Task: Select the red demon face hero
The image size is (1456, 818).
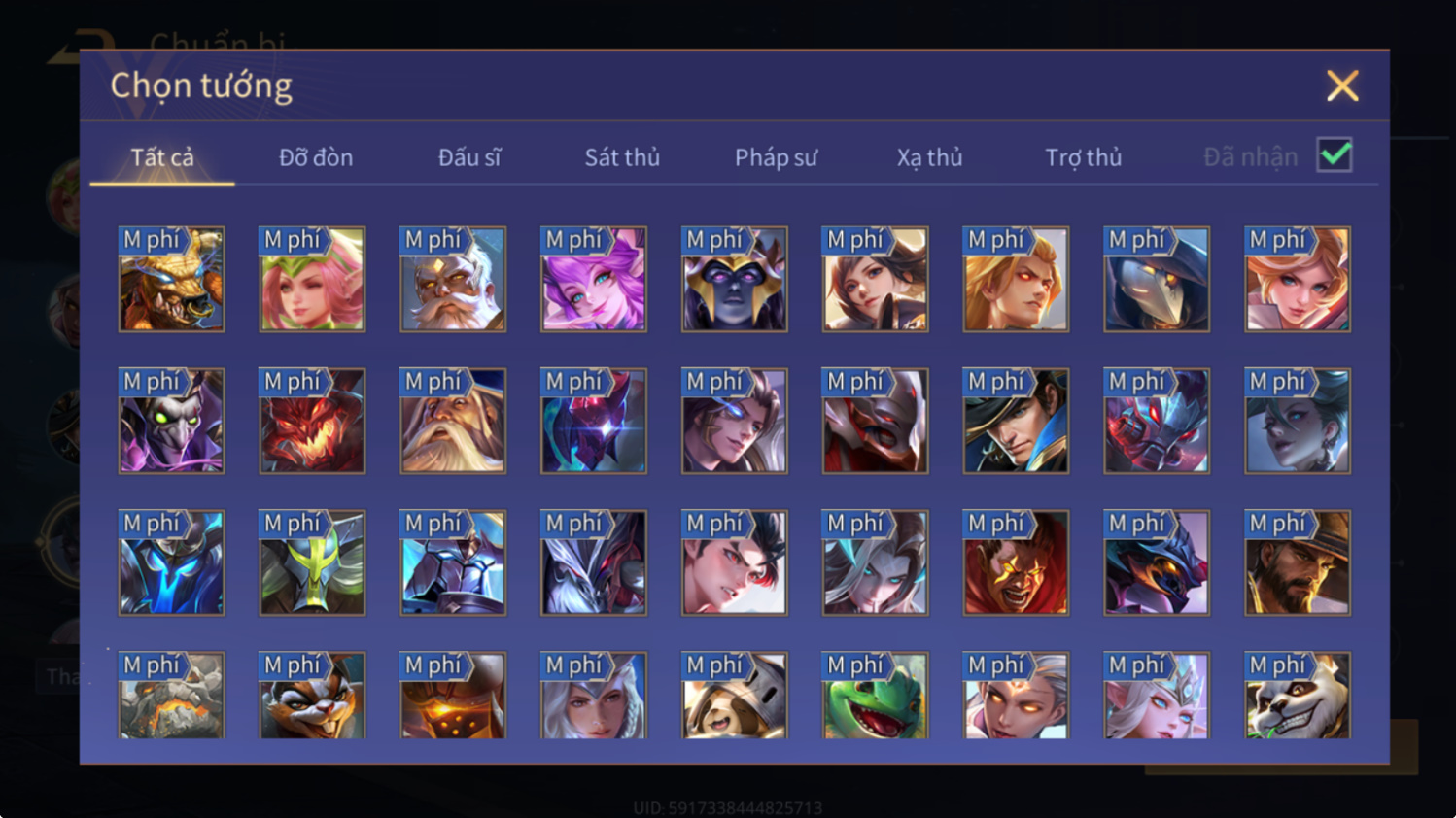Action: tap(312, 421)
